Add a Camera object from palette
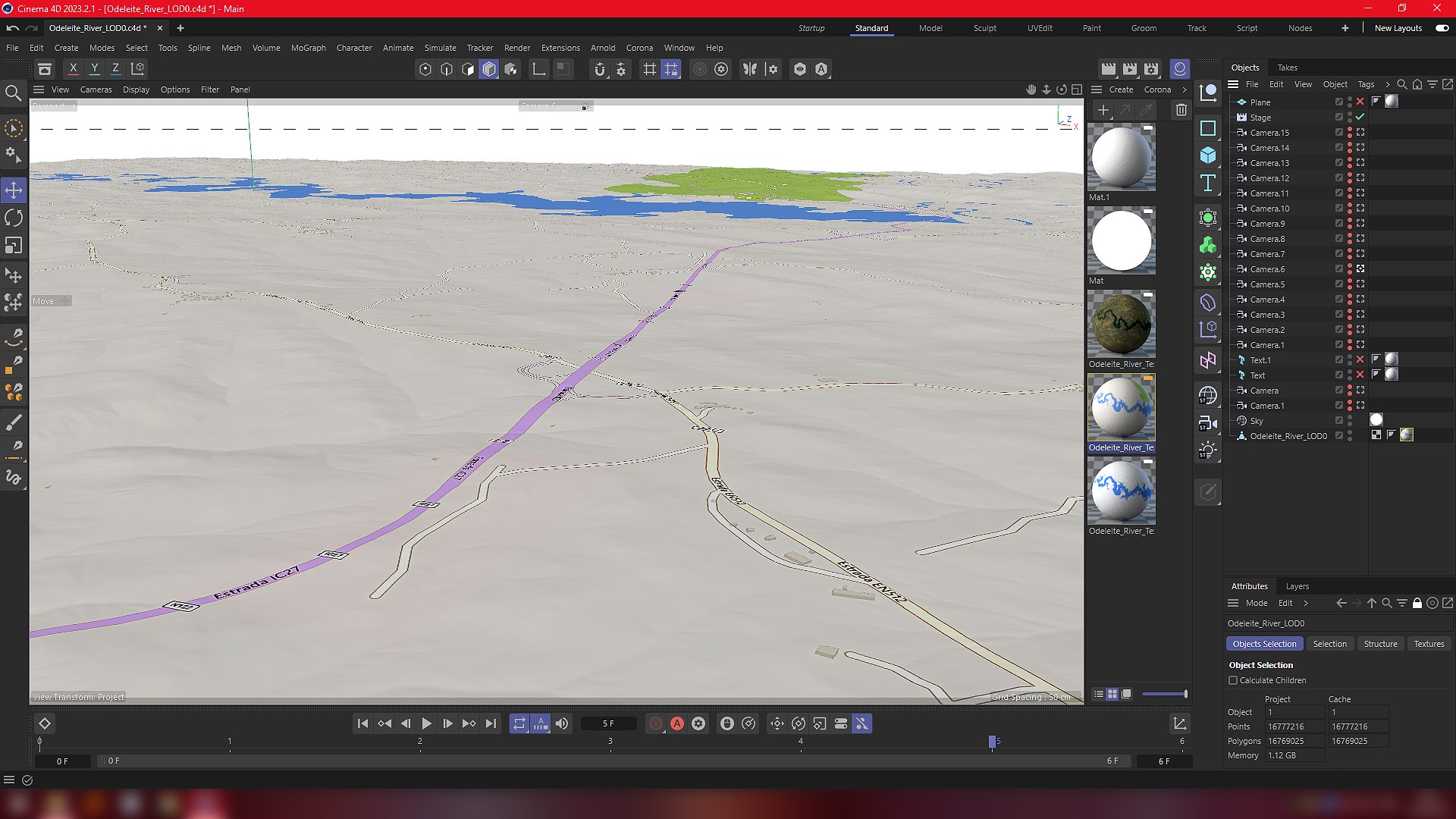This screenshot has height=819, width=1456. (x=1208, y=423)
